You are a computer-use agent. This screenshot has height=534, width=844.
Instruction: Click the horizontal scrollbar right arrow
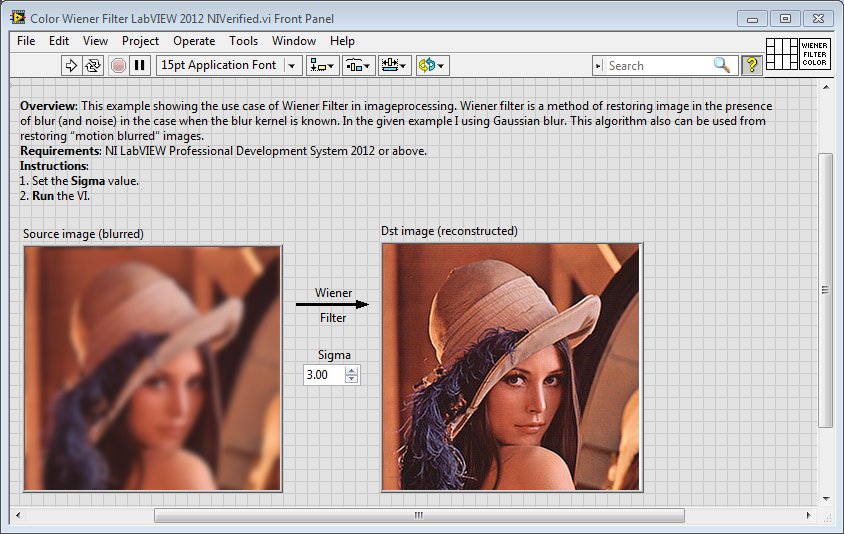pyautogui.click(x=808, y=515)
